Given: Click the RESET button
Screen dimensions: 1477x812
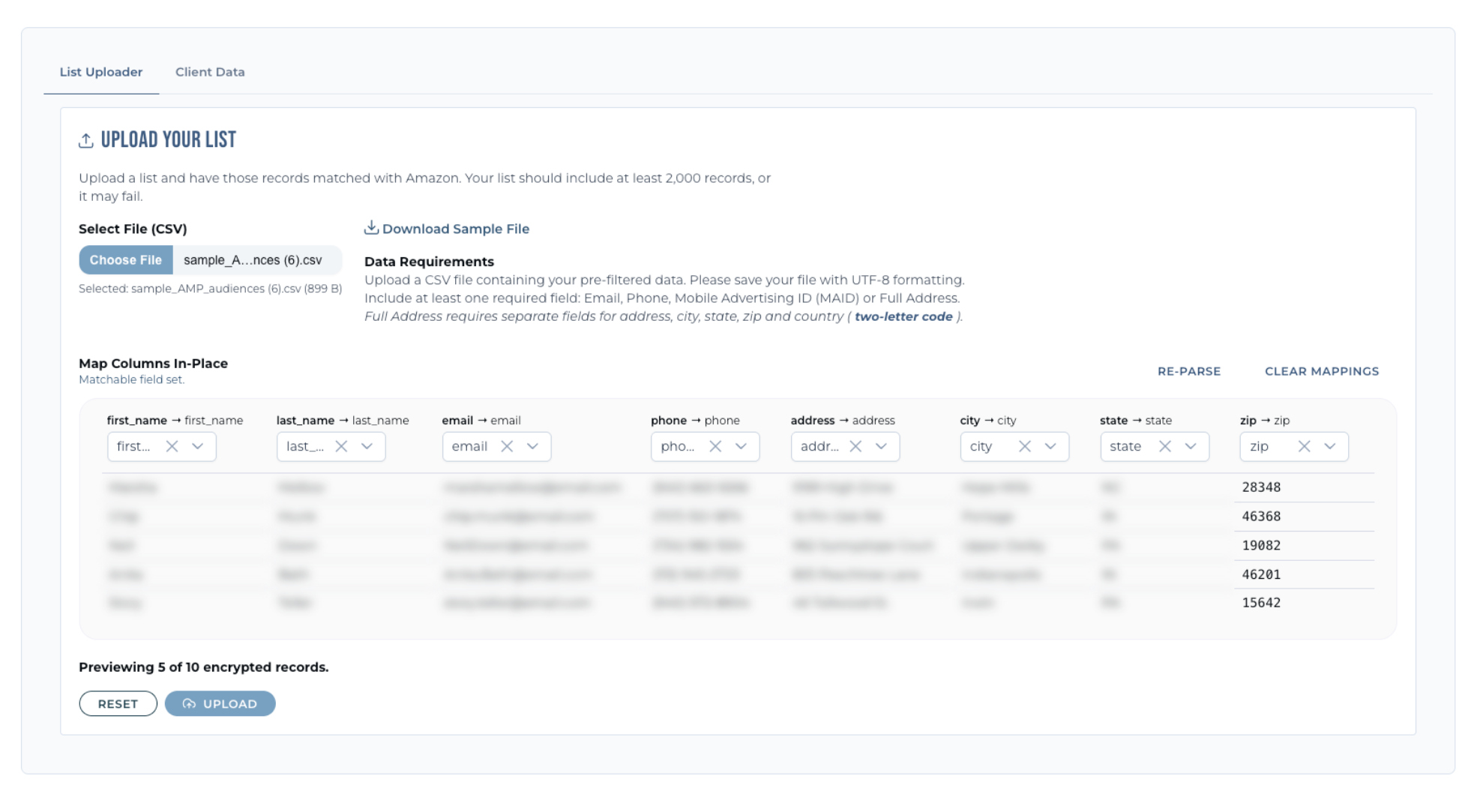Looking at the screenshot, I should (118, 703).
